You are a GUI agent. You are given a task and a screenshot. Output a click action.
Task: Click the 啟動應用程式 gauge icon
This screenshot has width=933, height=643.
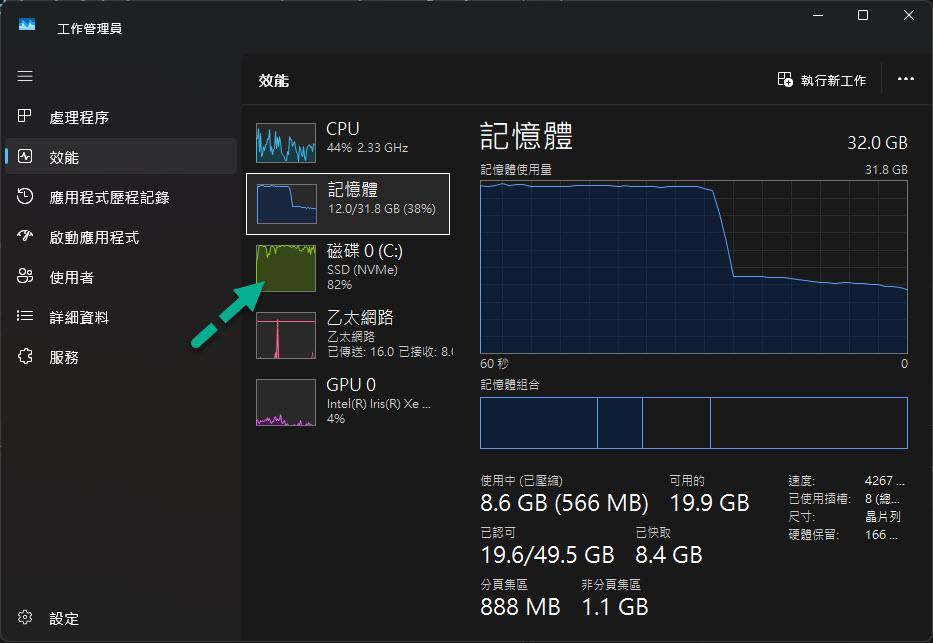coord(26,237)
